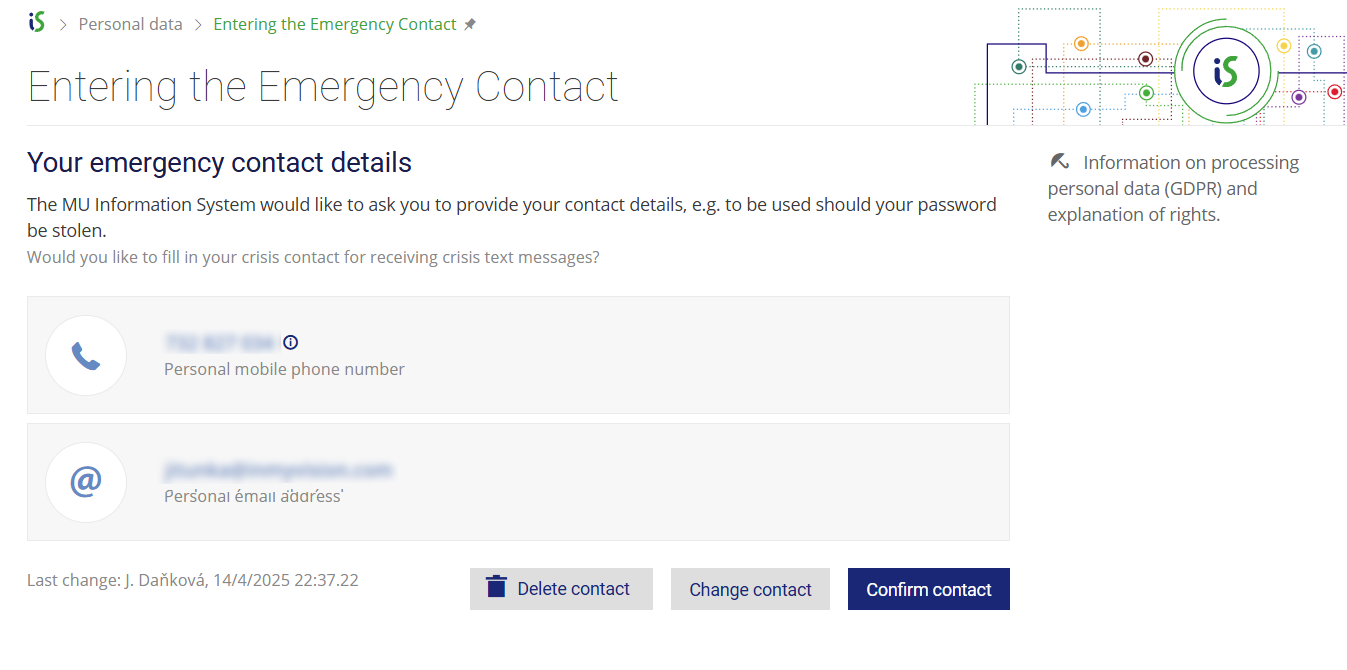Click the round @ email icon
The image size is (1347, 670).
coord(86,483)
